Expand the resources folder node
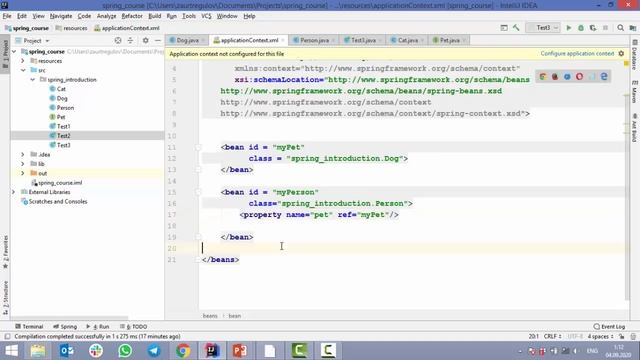This screenshot has height=360, width=640. click(23, 61)
